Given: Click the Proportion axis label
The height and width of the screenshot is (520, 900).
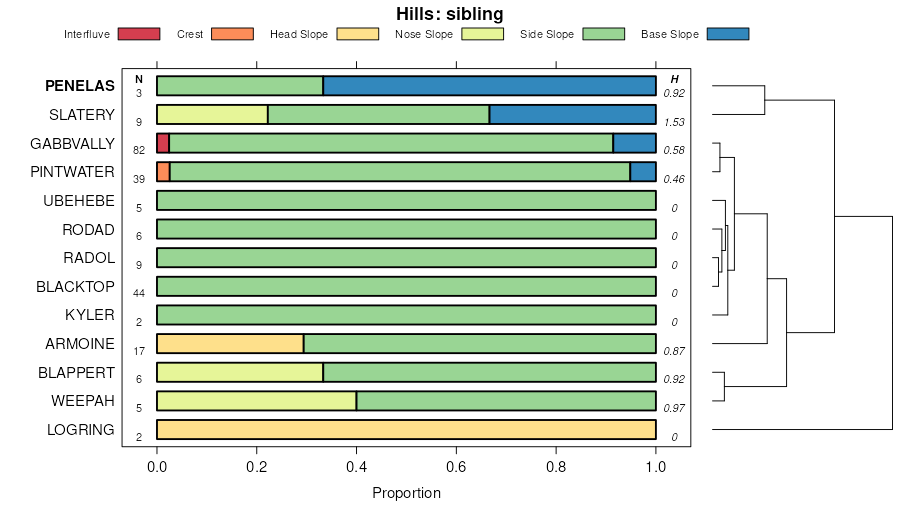Looking at the screenshot, I should pos(406,493).
